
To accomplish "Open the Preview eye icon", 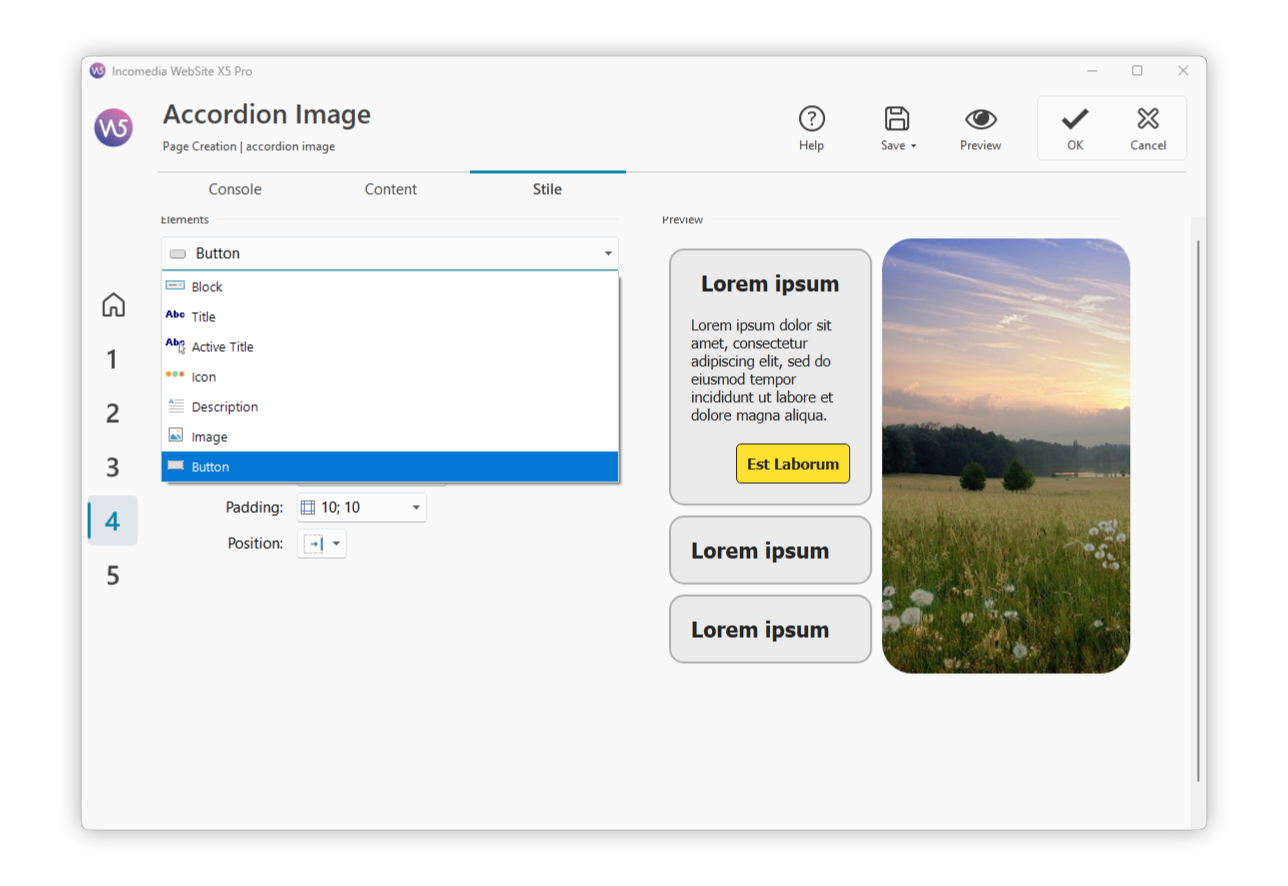I will [x=980, y=119].
